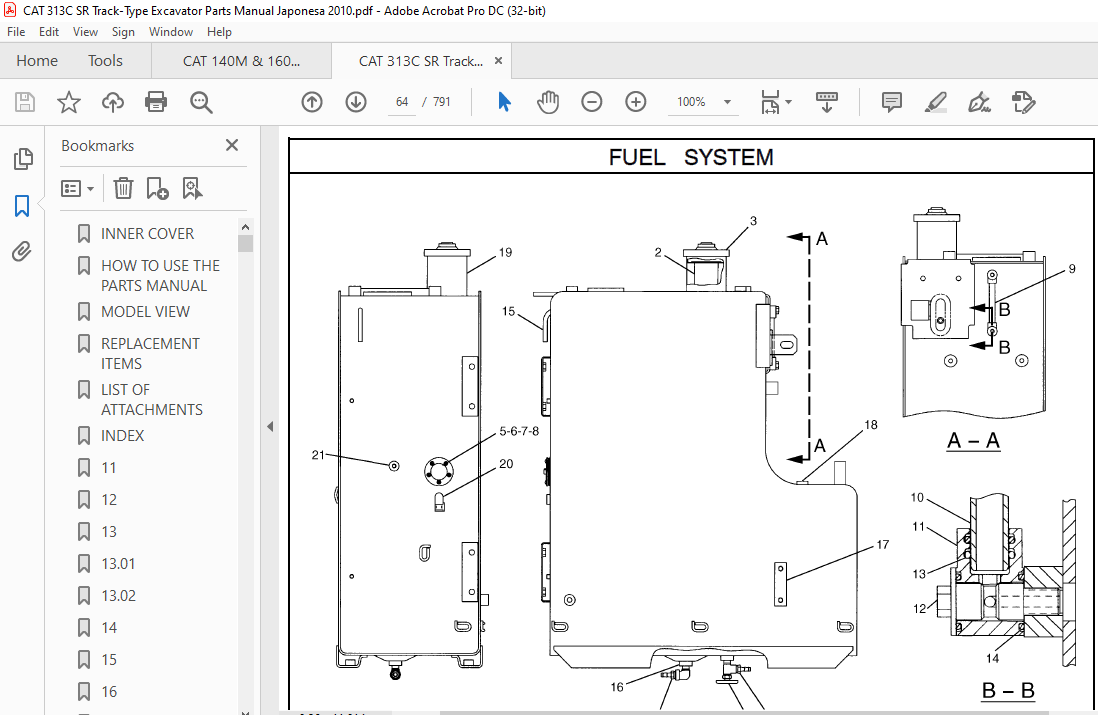This screenshot has width=1098, height=715.
Task: Switch to CAT 140M & 160 document tab
Action: point(242,61)
